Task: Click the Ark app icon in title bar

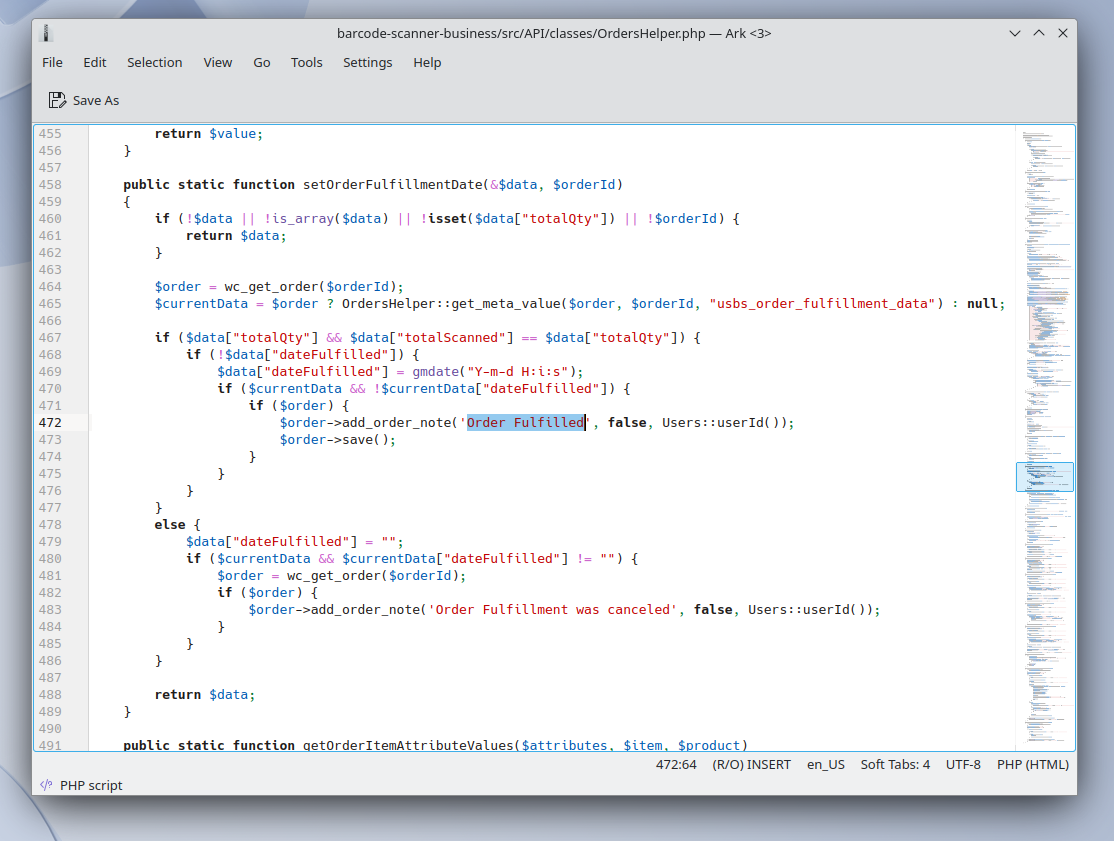Action: [46, 33]
